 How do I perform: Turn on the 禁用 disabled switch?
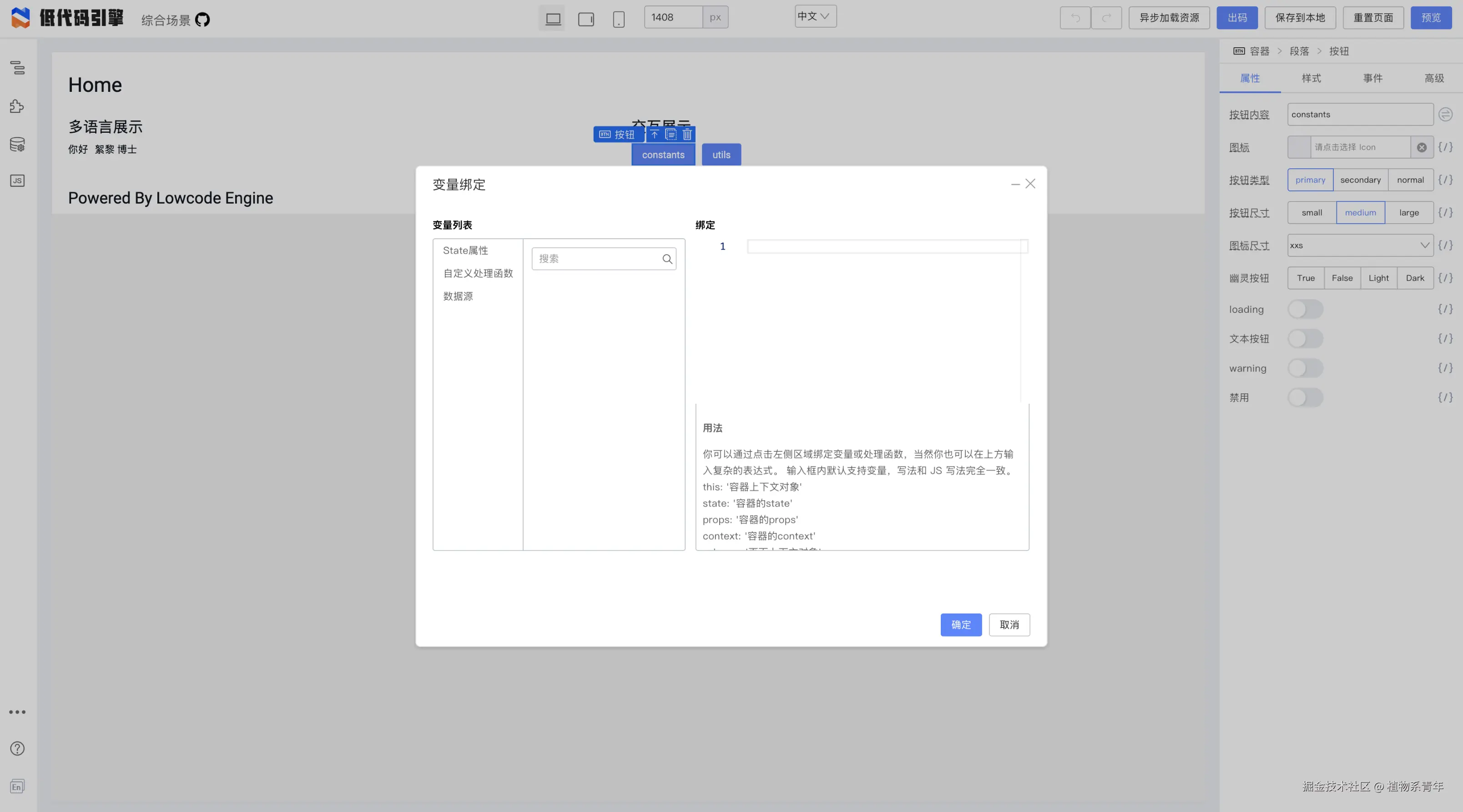(1305, 397)
